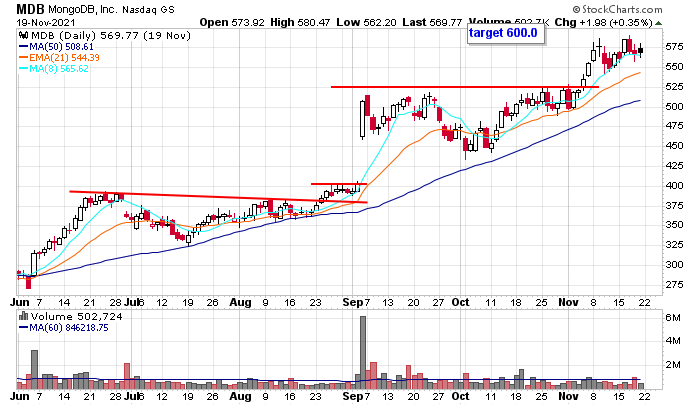This screenshot has width=700, height=405.
Task: Click the 4M volume axis label
Action: pos(673,341)
